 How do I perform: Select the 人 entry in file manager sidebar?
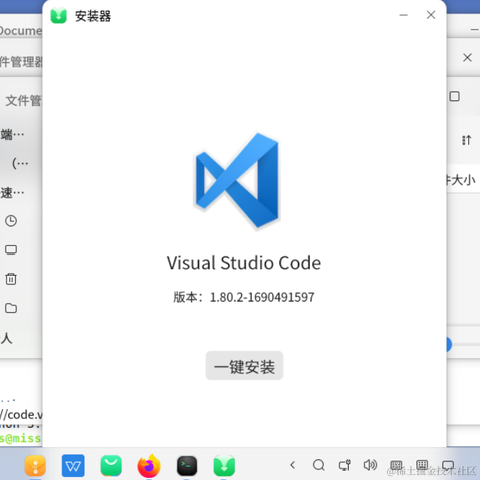6,338
